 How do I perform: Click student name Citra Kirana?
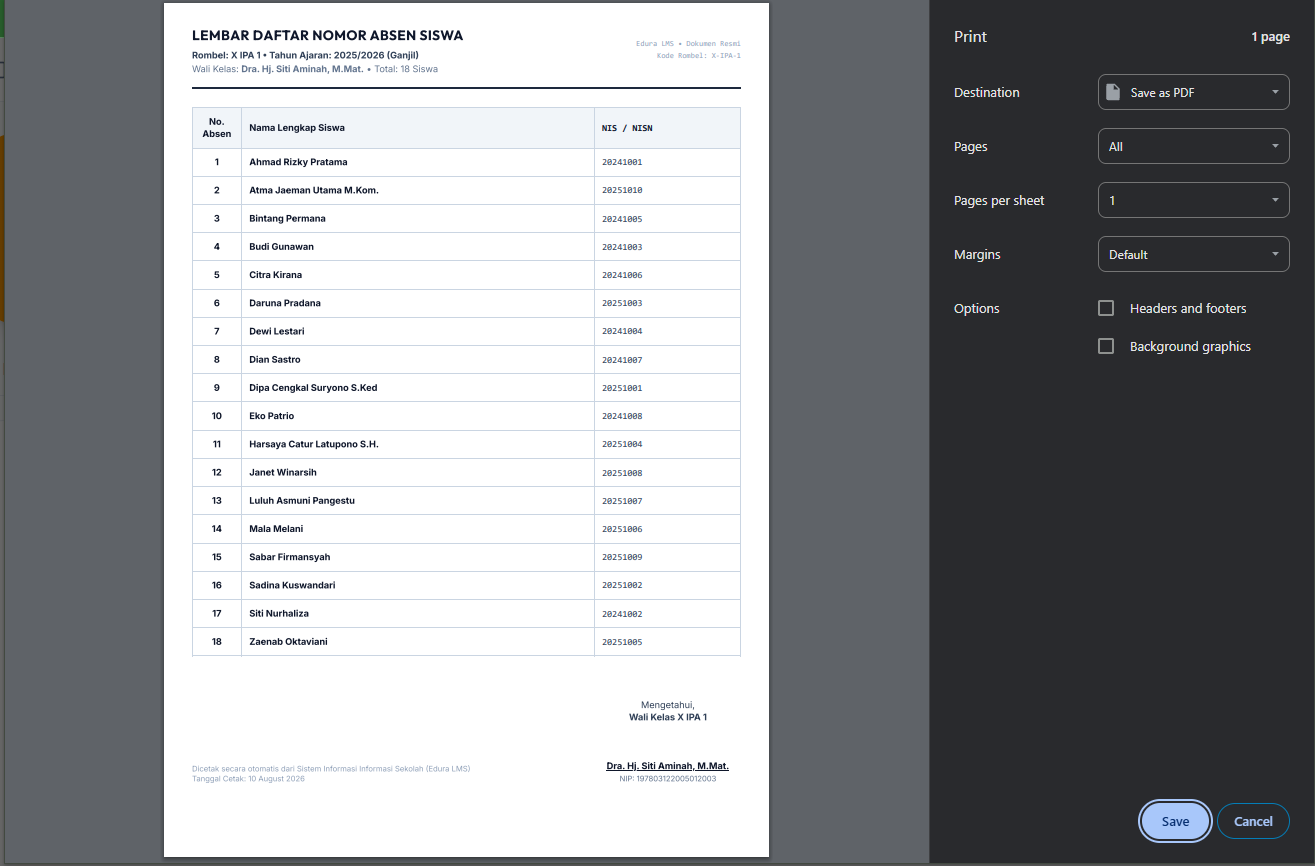(x=275, y=274)
